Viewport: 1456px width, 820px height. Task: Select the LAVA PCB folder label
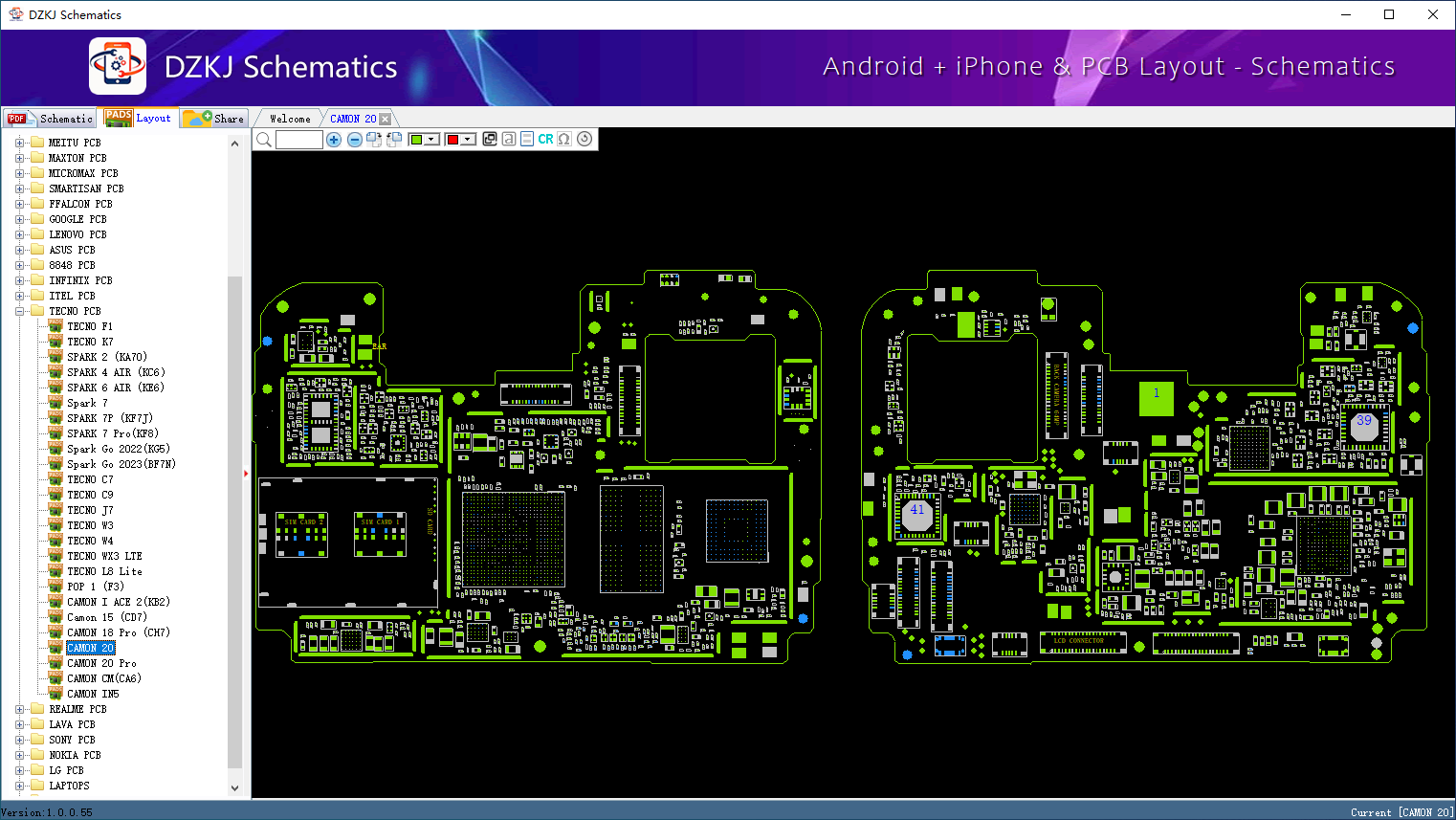(x=72, y=724)
